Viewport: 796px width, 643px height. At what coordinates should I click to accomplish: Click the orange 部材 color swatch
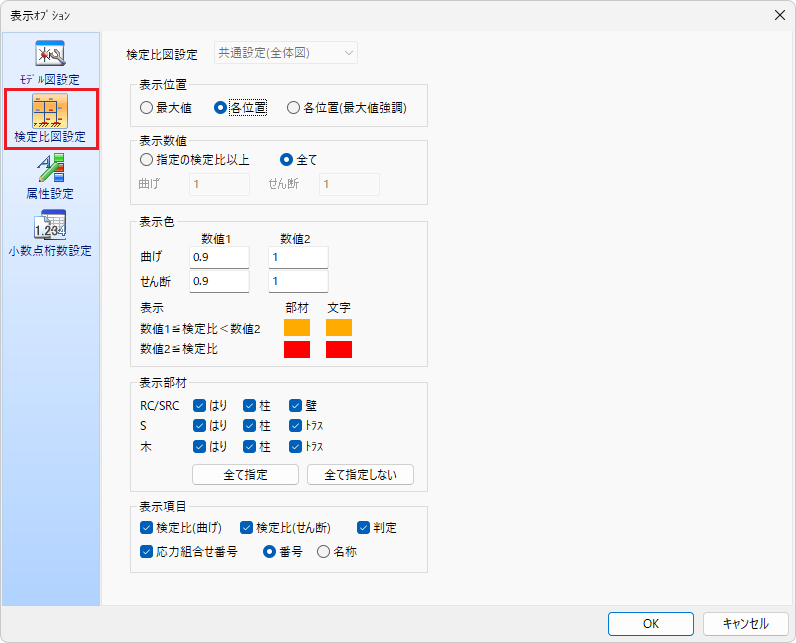[297, 327]
